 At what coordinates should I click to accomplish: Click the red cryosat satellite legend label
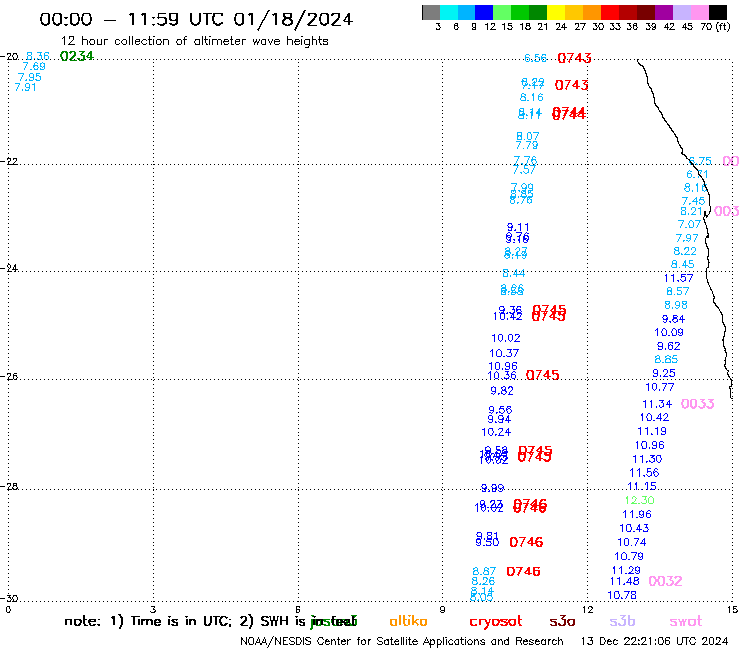pos(496,622)
